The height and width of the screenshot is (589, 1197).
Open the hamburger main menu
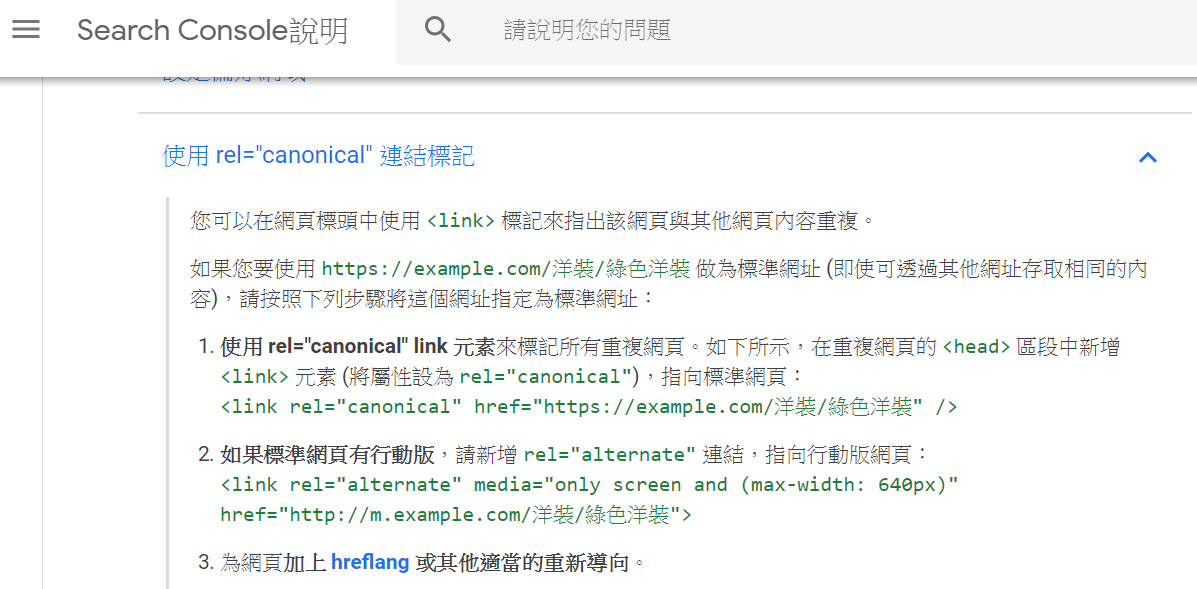click(26, 30)
